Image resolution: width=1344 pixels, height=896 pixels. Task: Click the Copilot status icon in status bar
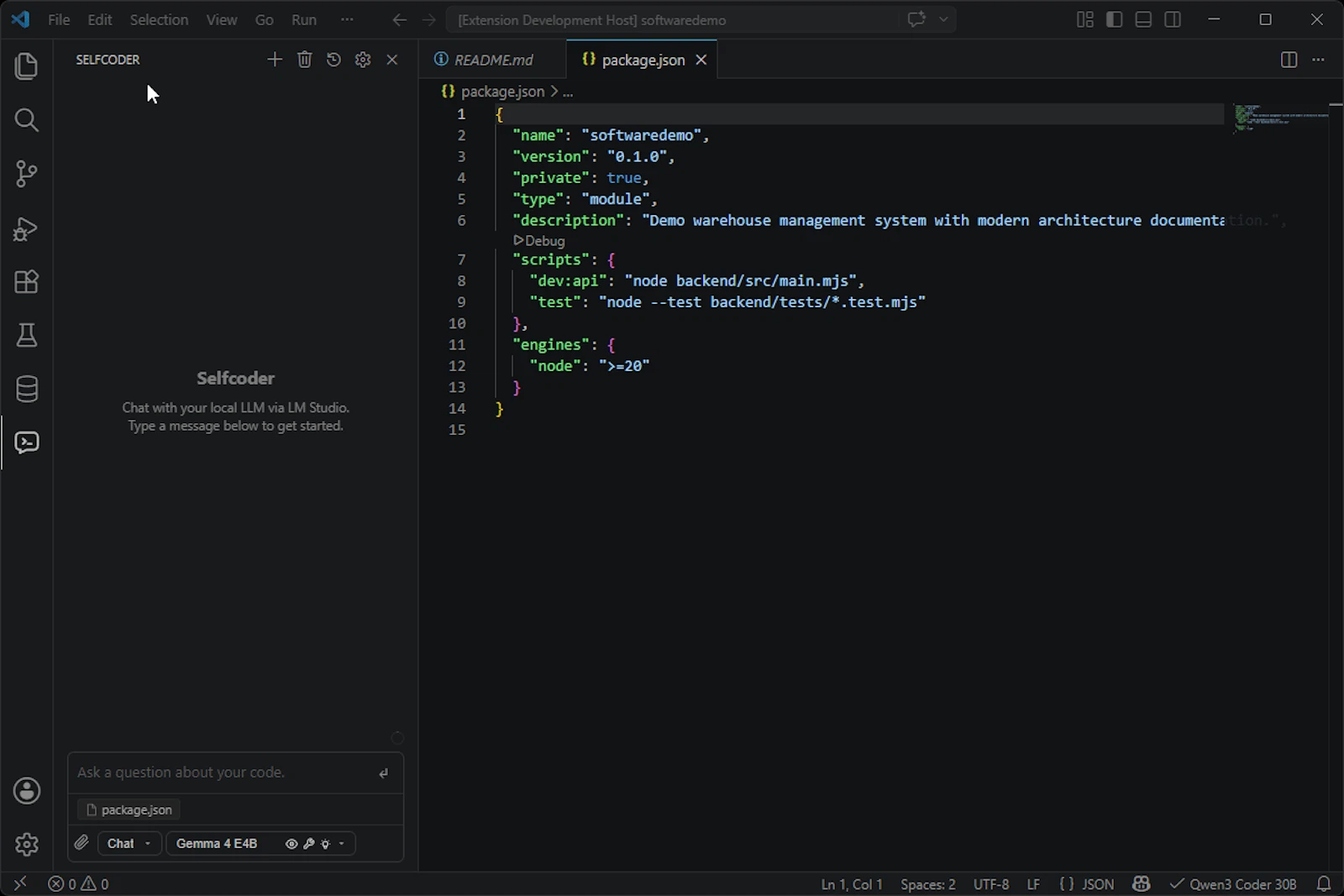(1141, 884)
